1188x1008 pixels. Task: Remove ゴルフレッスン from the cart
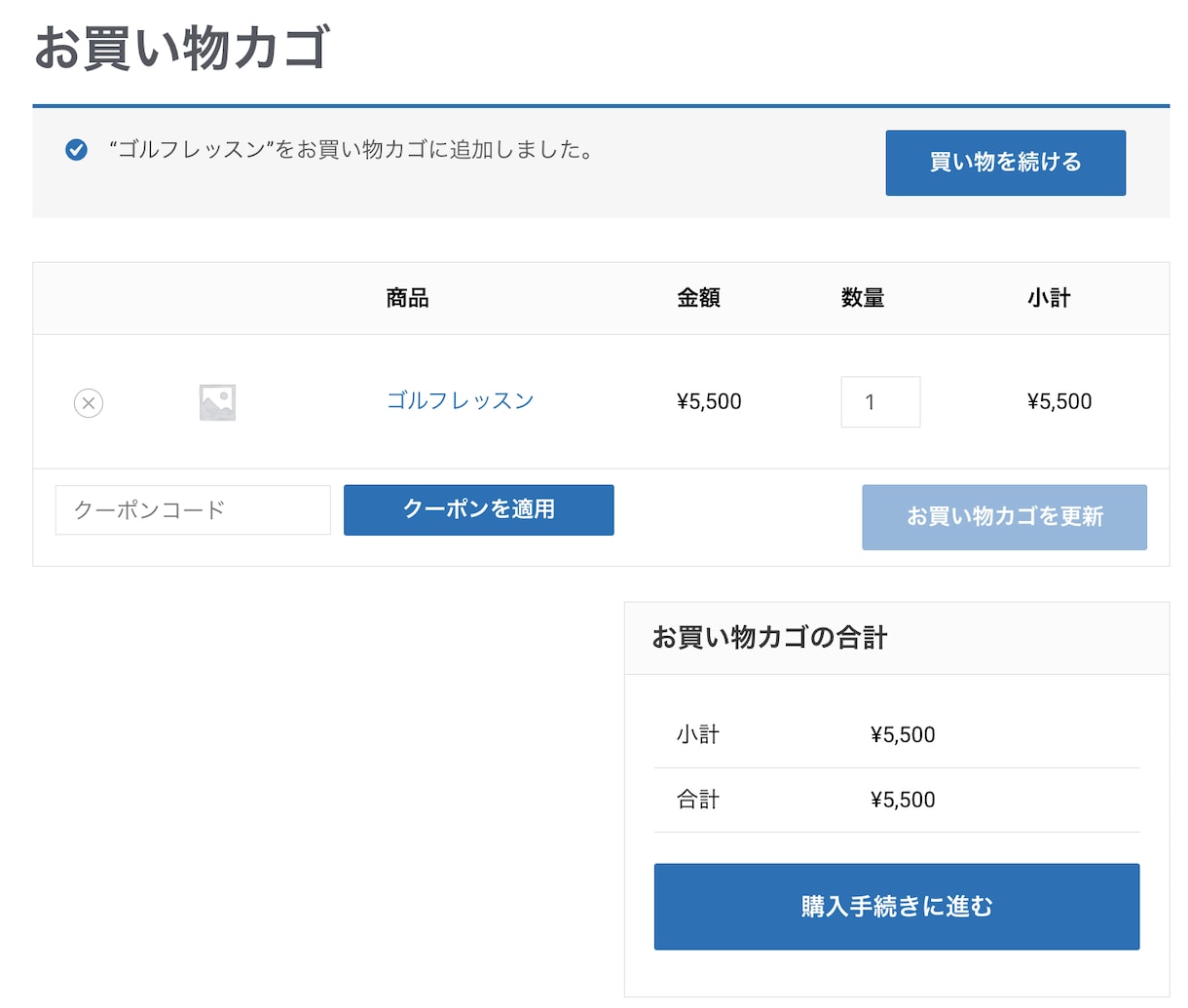89,402
